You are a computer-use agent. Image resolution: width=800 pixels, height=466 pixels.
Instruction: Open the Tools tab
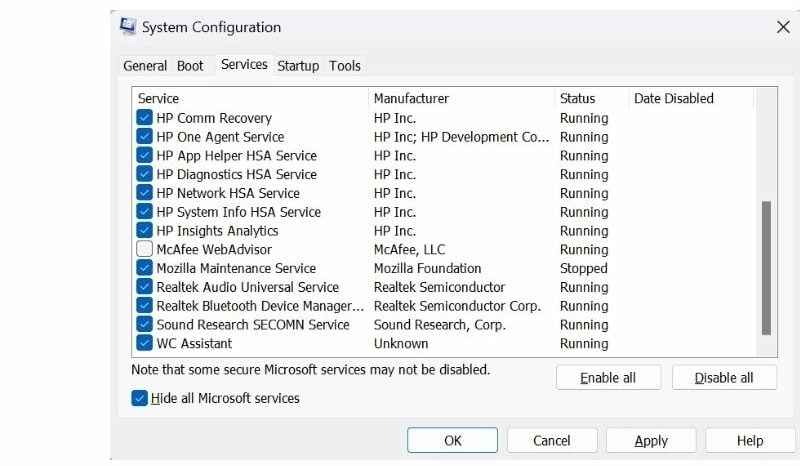click(x=344, y=66)
